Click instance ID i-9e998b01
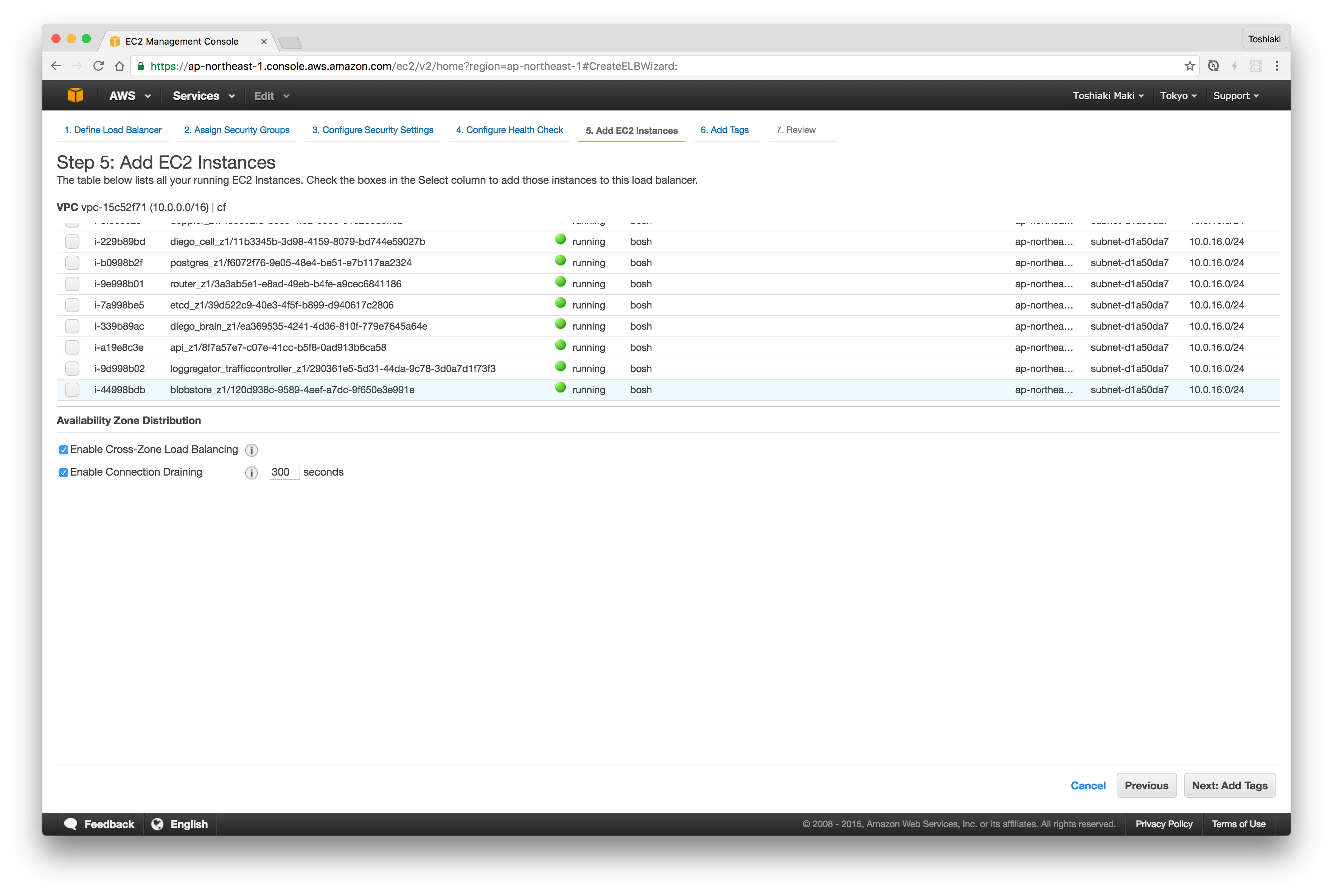The width and height of the screenshot is (1333, 896). point(119,284)
